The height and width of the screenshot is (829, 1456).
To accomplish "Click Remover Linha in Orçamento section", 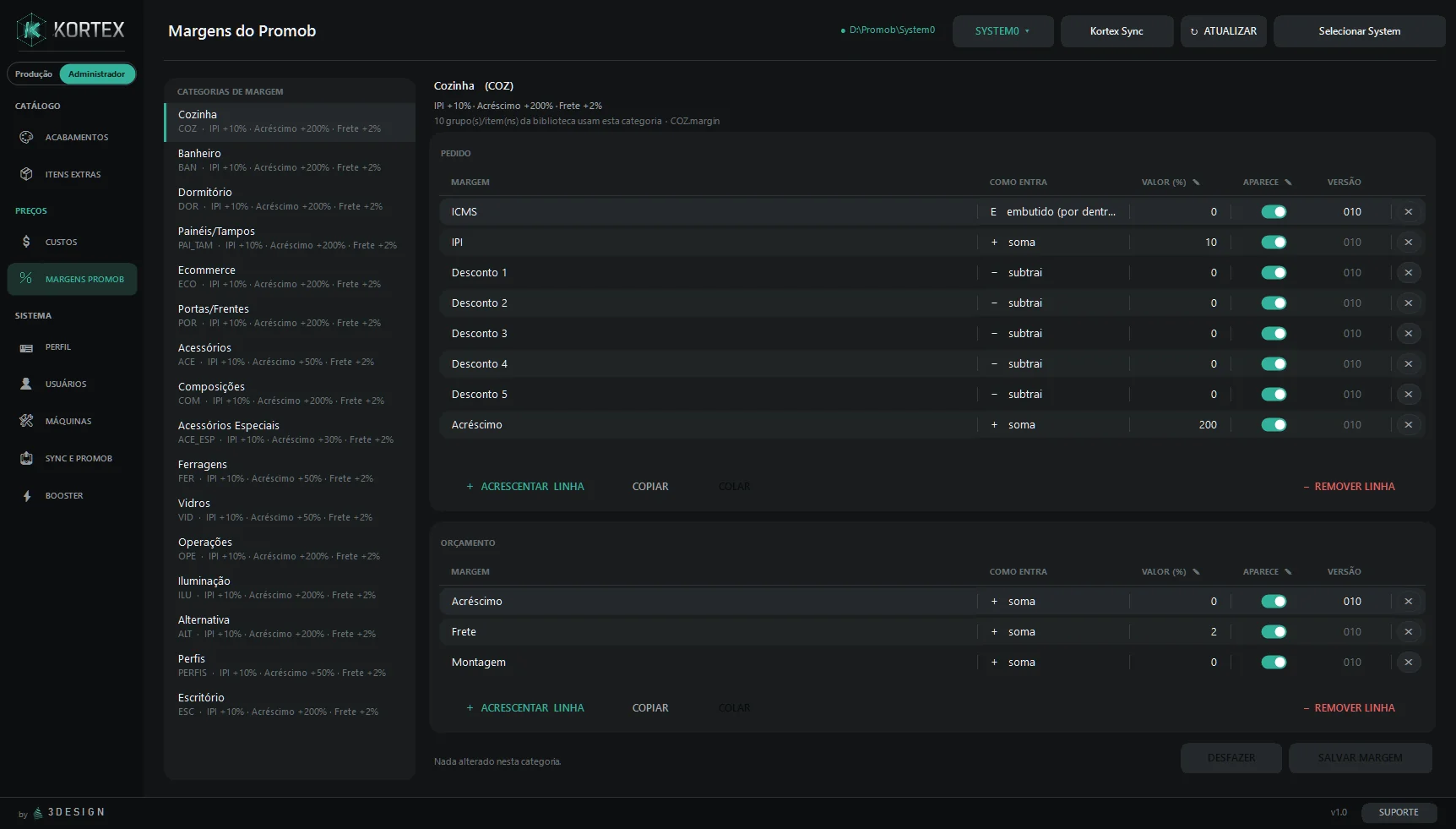I will [1349, 708].
